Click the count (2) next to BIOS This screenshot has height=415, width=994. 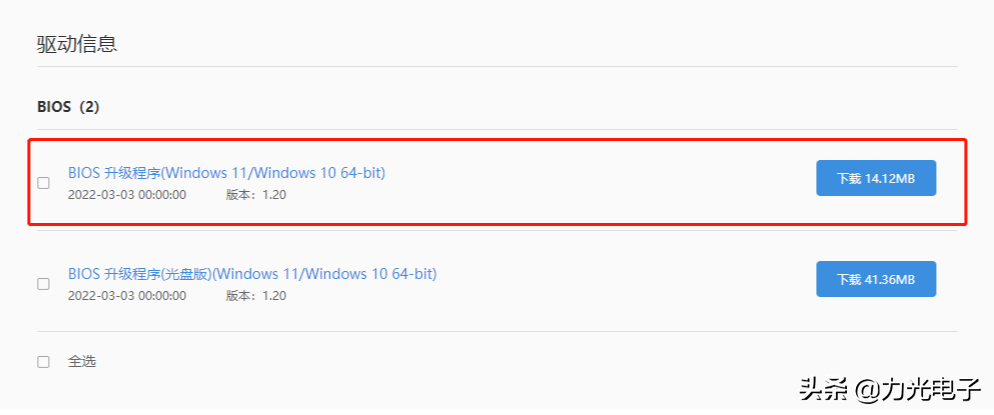(x=88, y=107)
